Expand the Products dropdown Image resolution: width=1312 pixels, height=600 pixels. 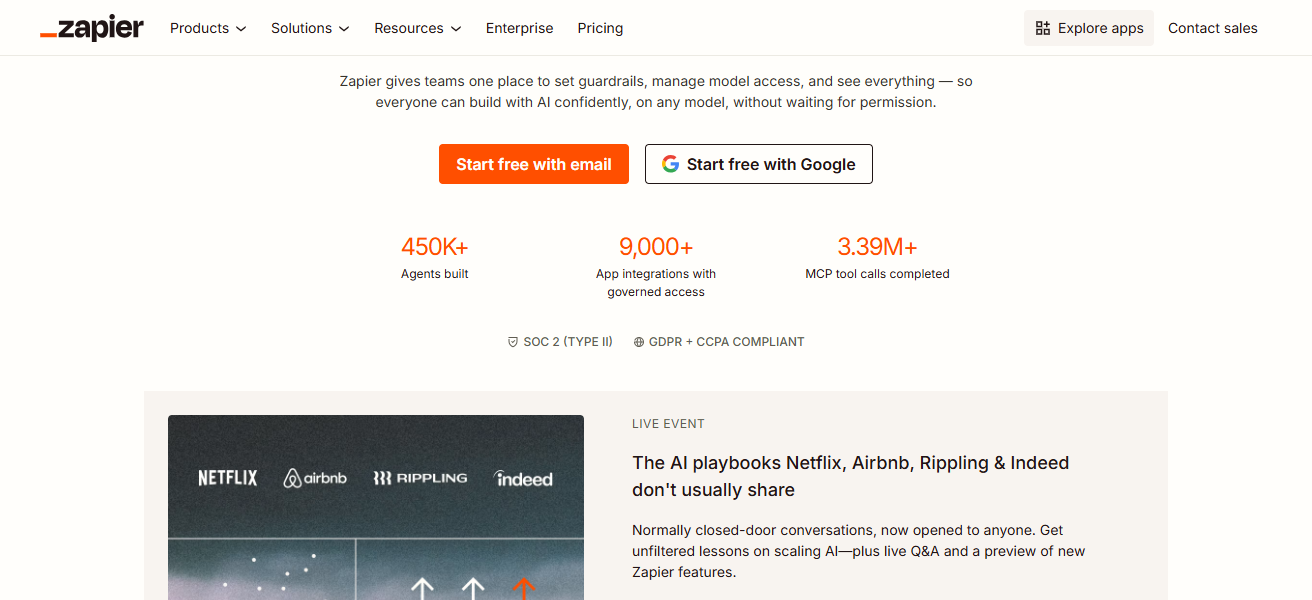point(207,28)
